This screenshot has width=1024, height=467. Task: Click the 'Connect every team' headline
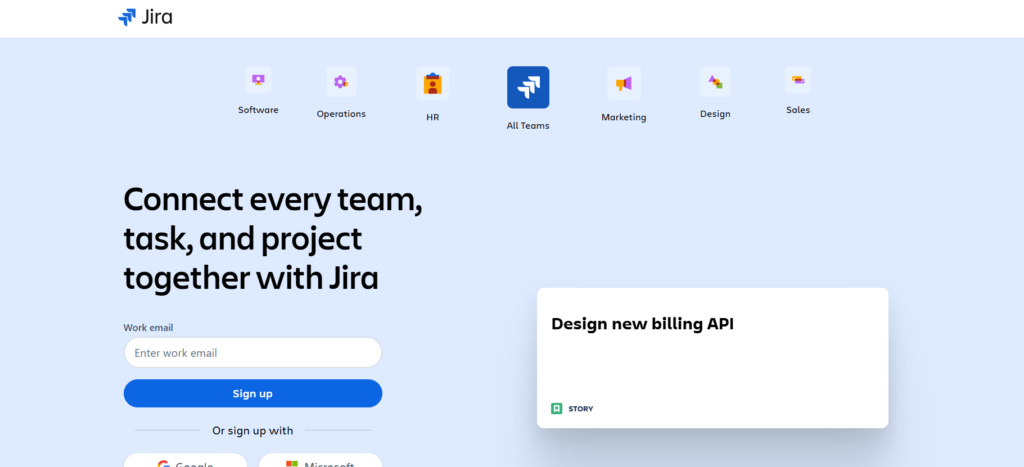[x=273, y=239]
